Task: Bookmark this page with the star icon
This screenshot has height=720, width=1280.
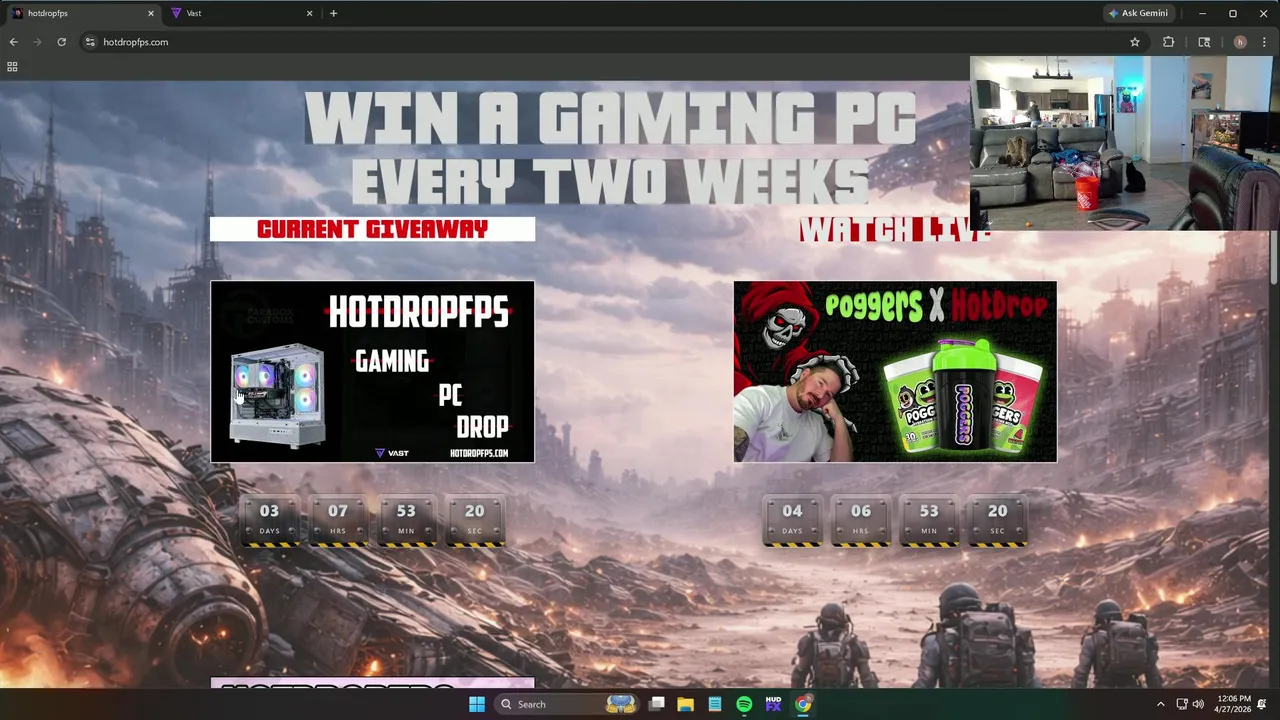Action: 1135,42
